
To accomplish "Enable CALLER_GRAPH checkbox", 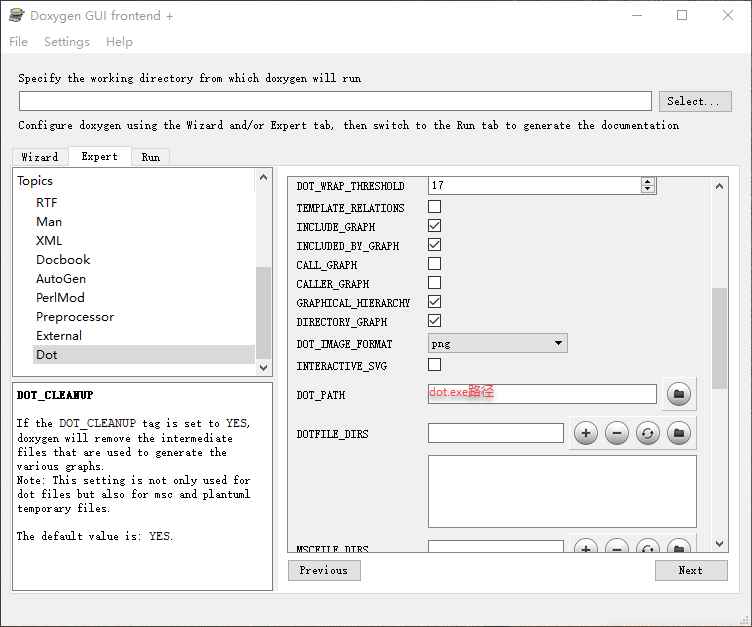I will point(435,283).
